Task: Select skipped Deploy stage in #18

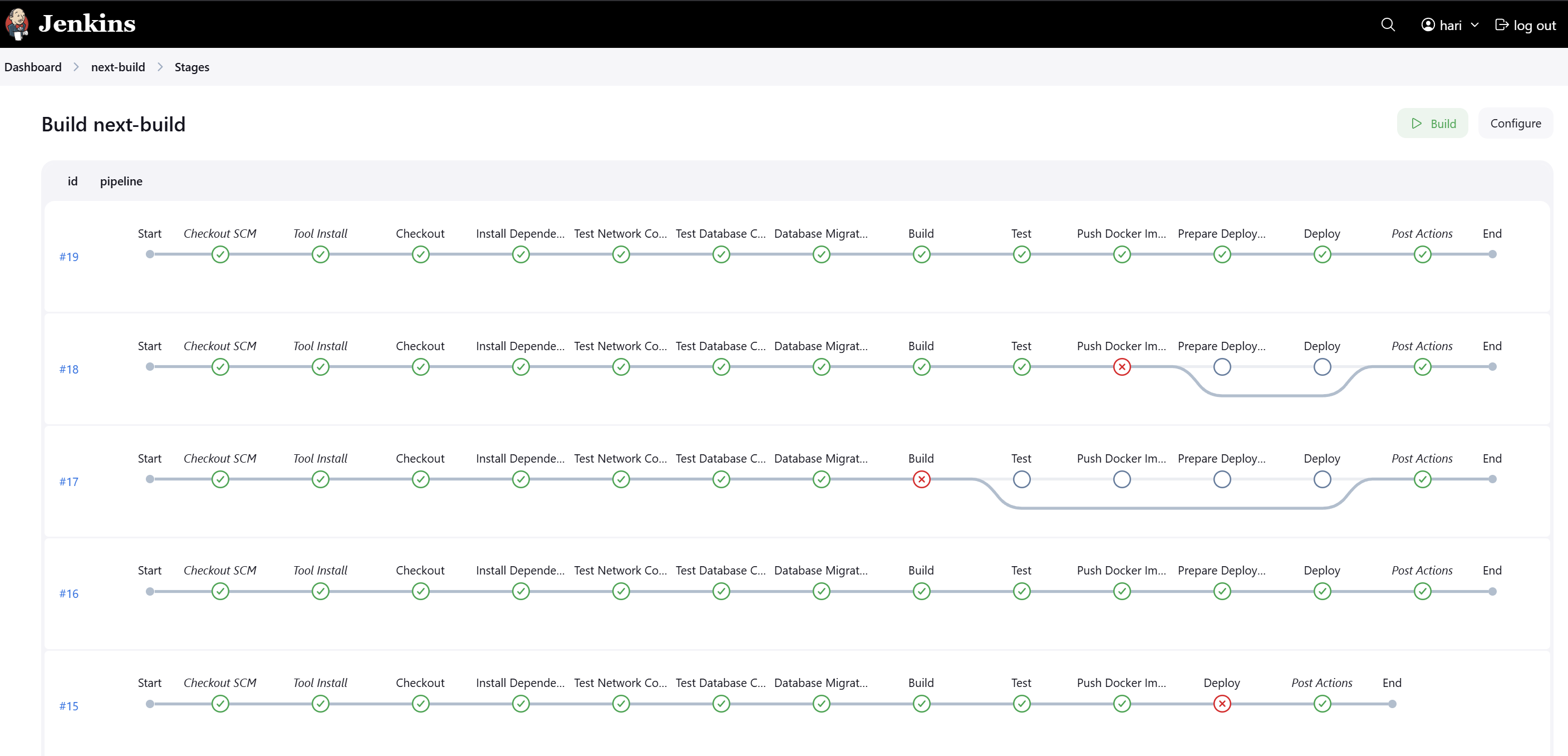Action: click(1322, 367)
